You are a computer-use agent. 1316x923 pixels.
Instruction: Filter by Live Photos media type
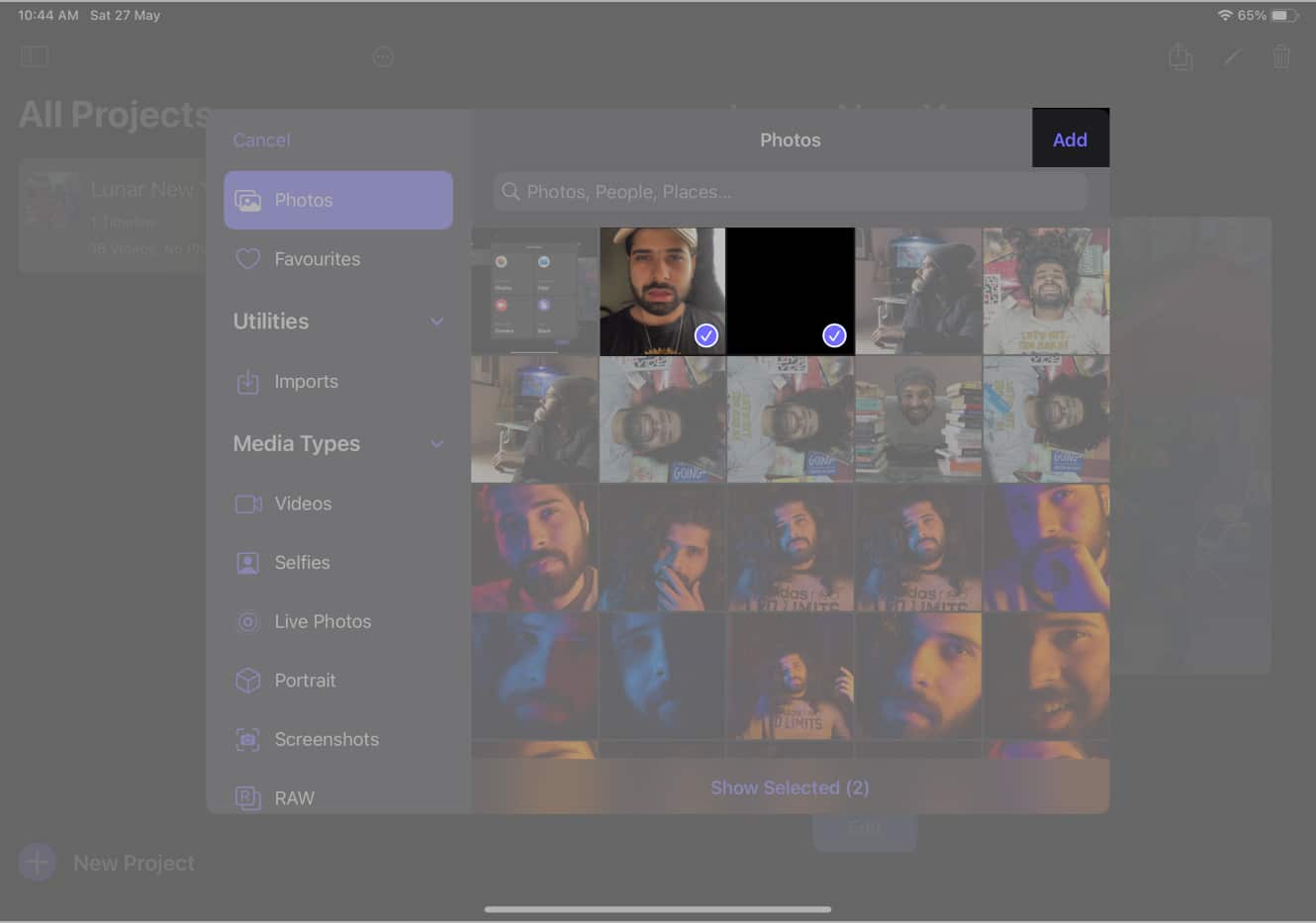pos(338,621)
